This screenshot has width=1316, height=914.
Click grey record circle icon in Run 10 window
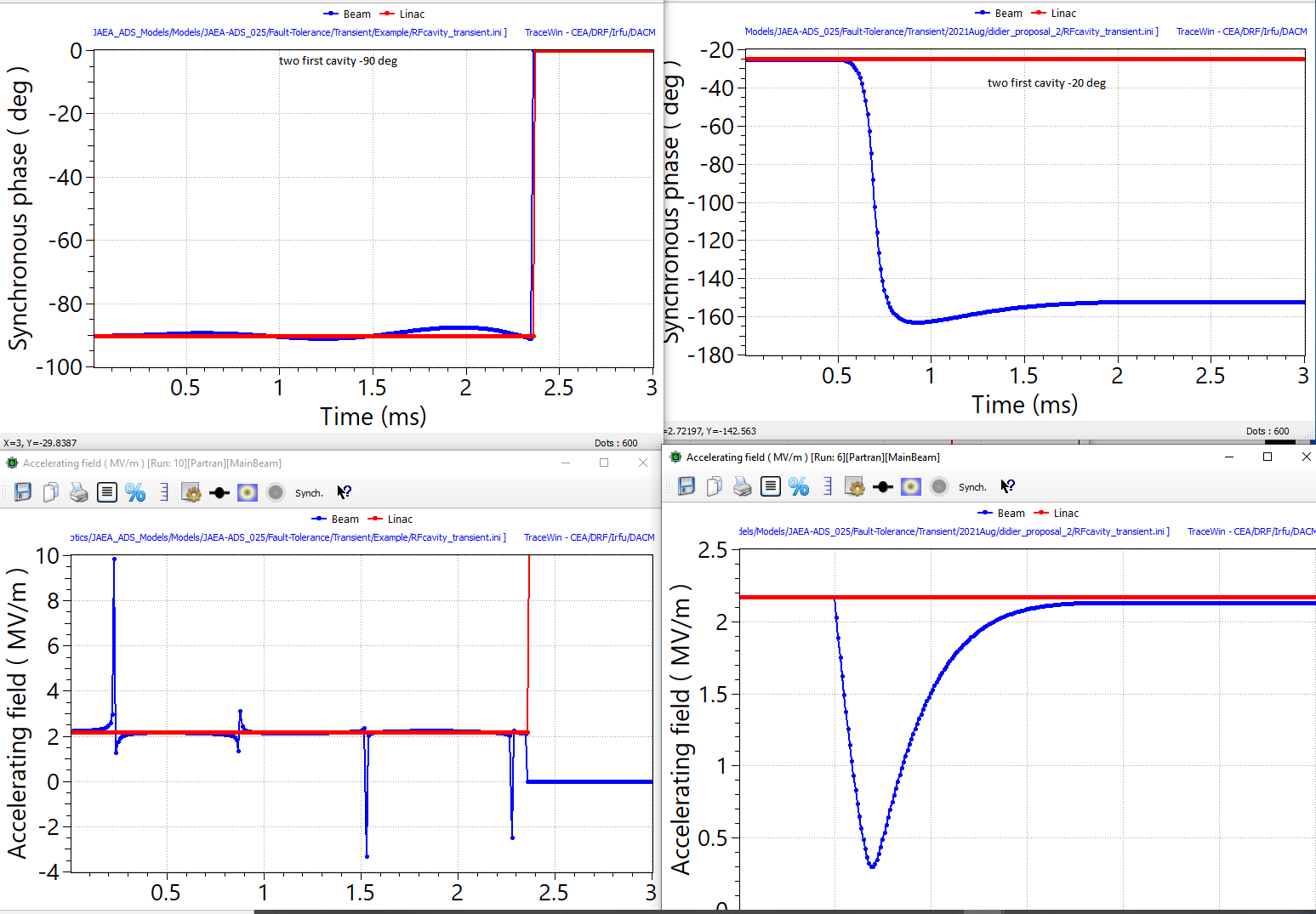tap(276, 492)
